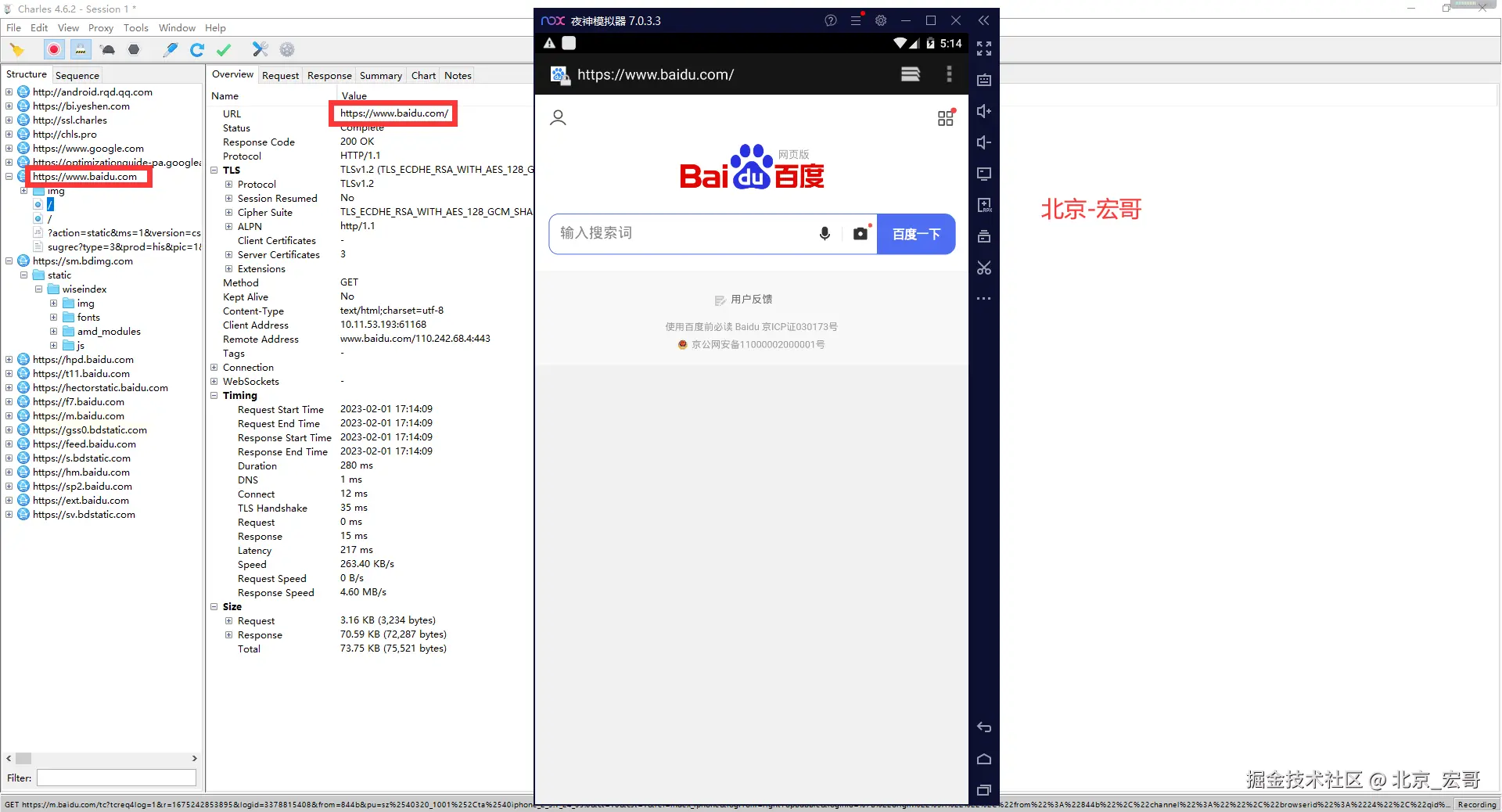Select https://feed.baidu.com host entry
1502x812 pixels.
coord(84,444)
